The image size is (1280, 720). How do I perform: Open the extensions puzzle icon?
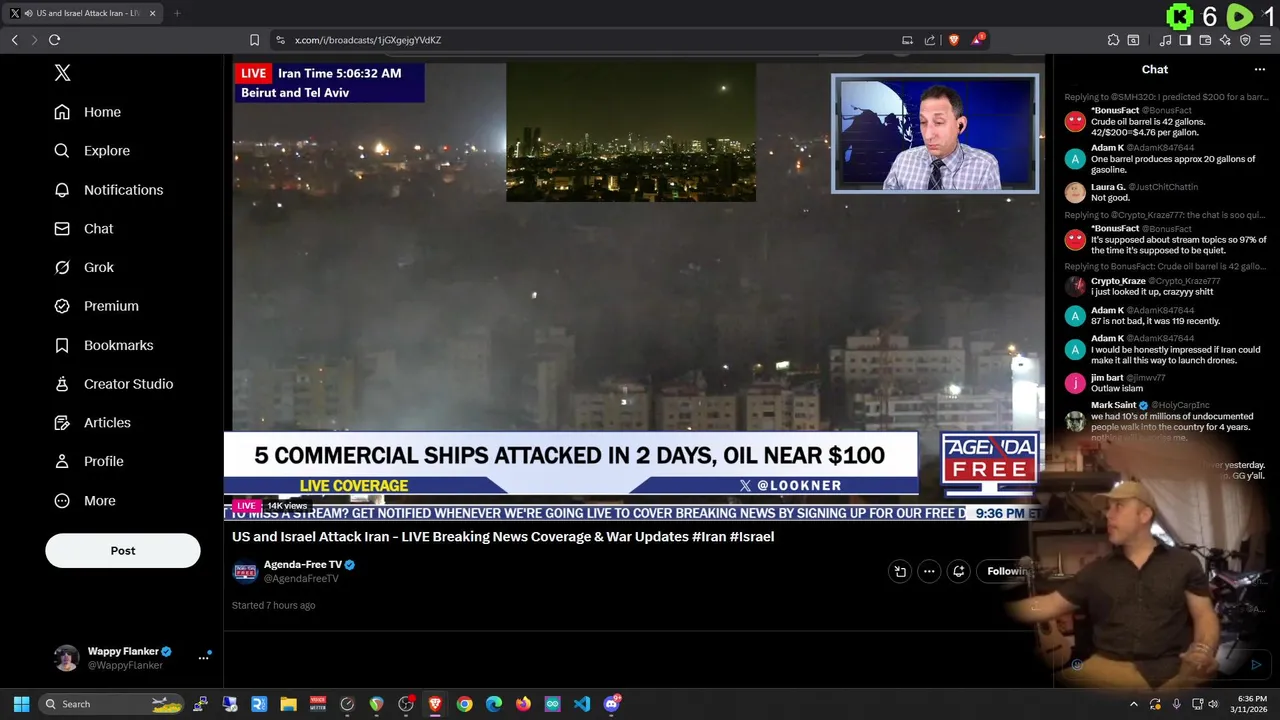[1113, 40]
